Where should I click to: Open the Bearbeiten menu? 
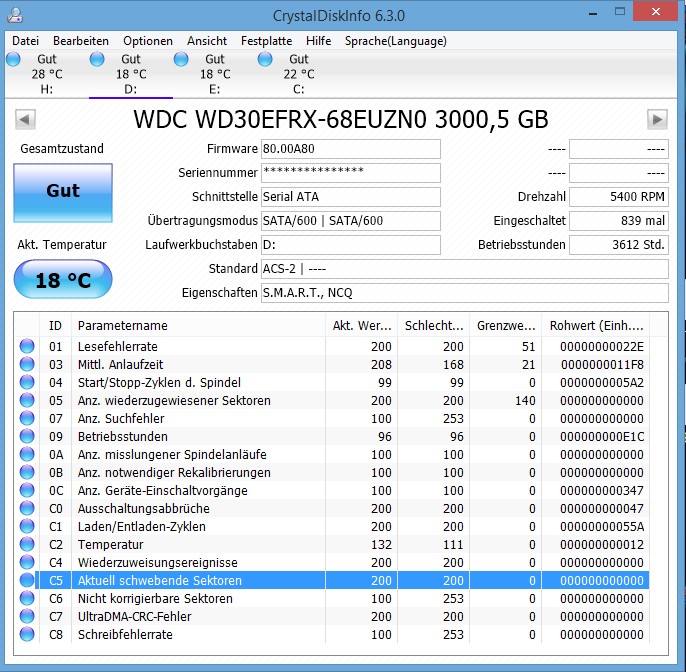(81, 41)
